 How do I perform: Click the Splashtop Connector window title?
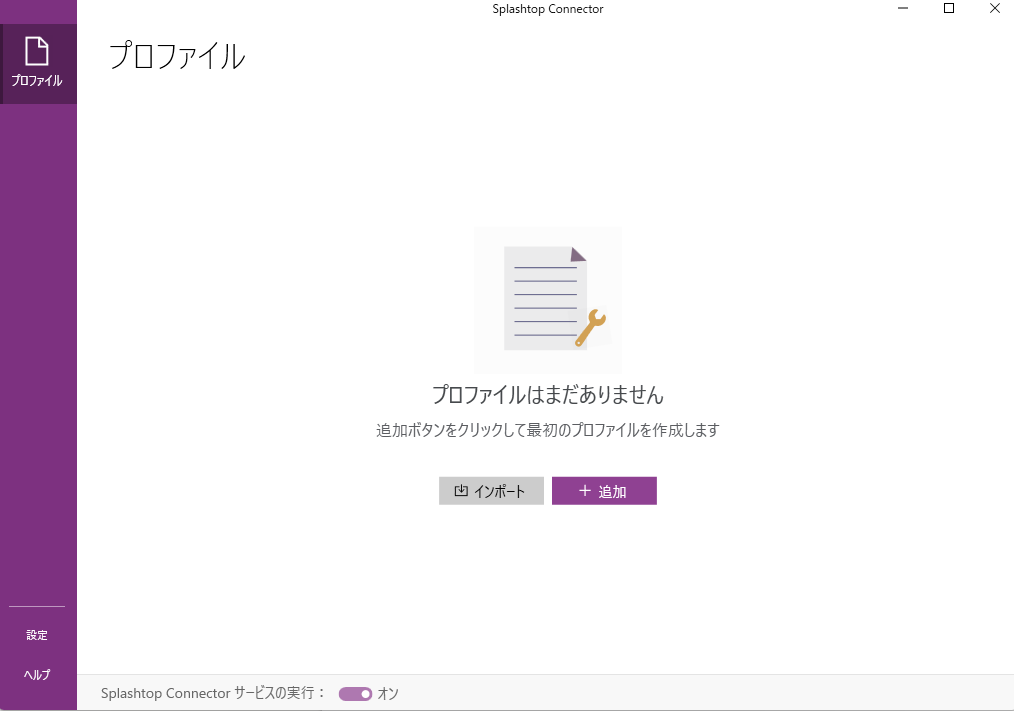(548, 9)
